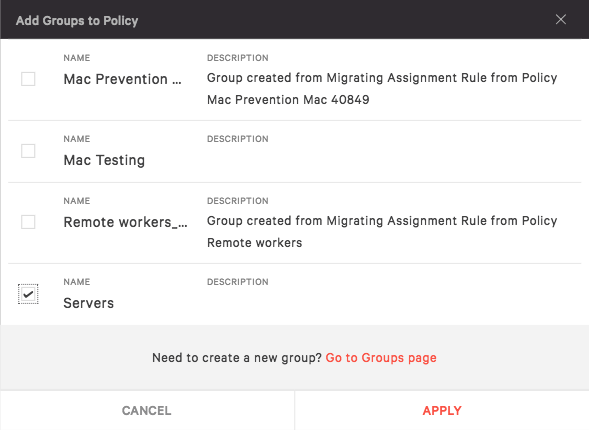Click the Add Groups to Policy title

[x=77, y=20]
